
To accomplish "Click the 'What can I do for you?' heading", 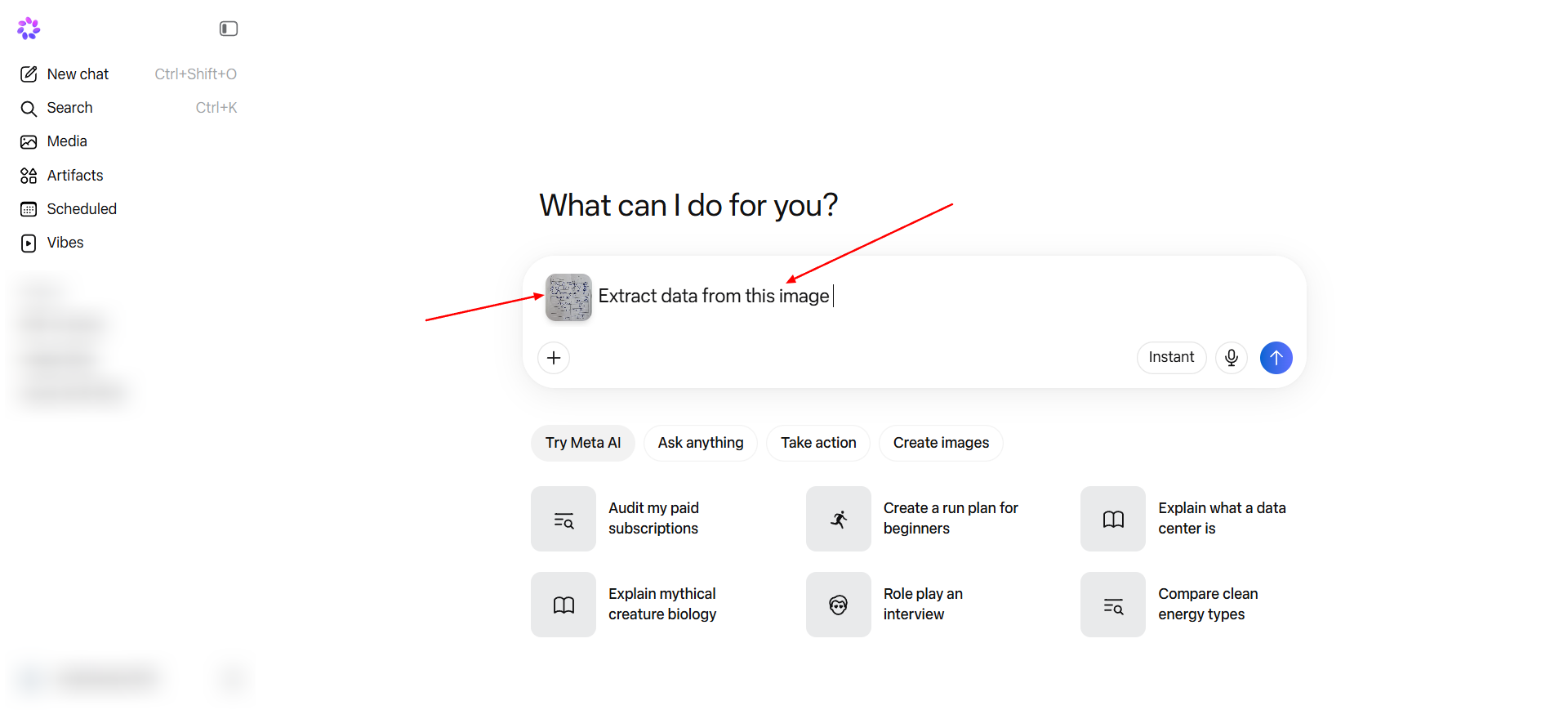I will pyautogui.click(x=688, y=206).
